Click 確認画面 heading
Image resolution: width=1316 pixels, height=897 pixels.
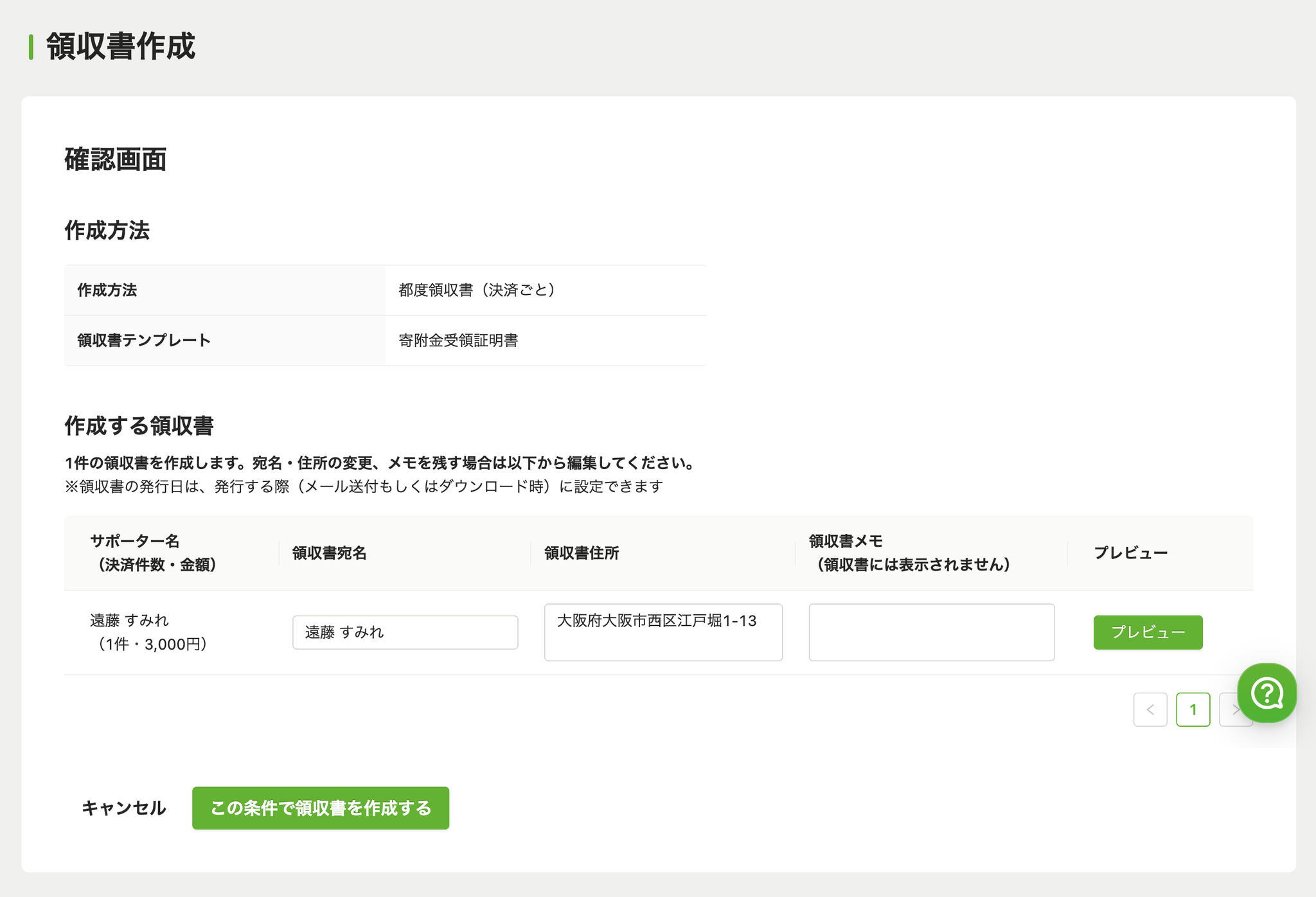(x=116, y=159)
